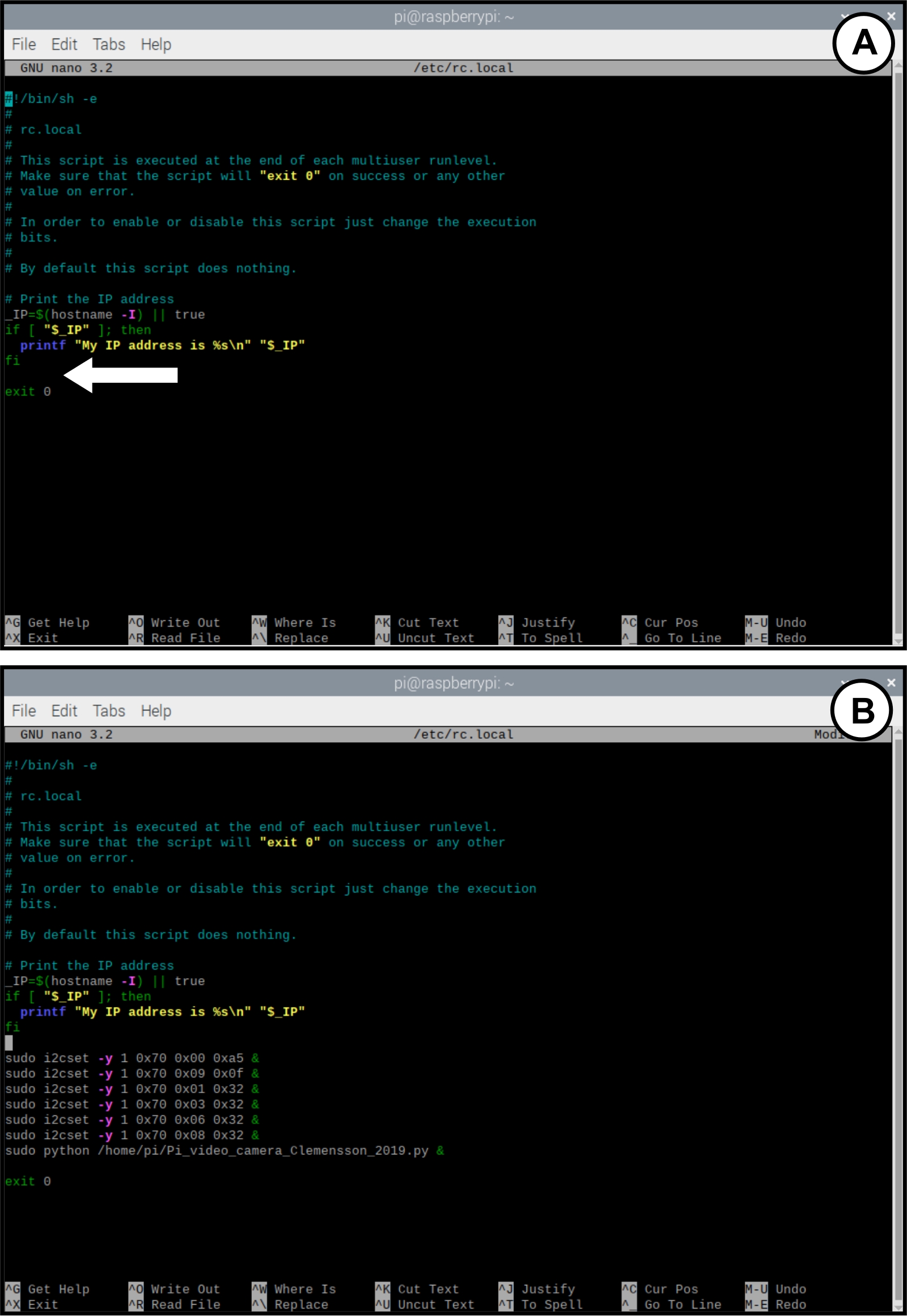The image size is (907, 1316).
Task: Click the final 'exit 0' command in top window
Action: 28,391
